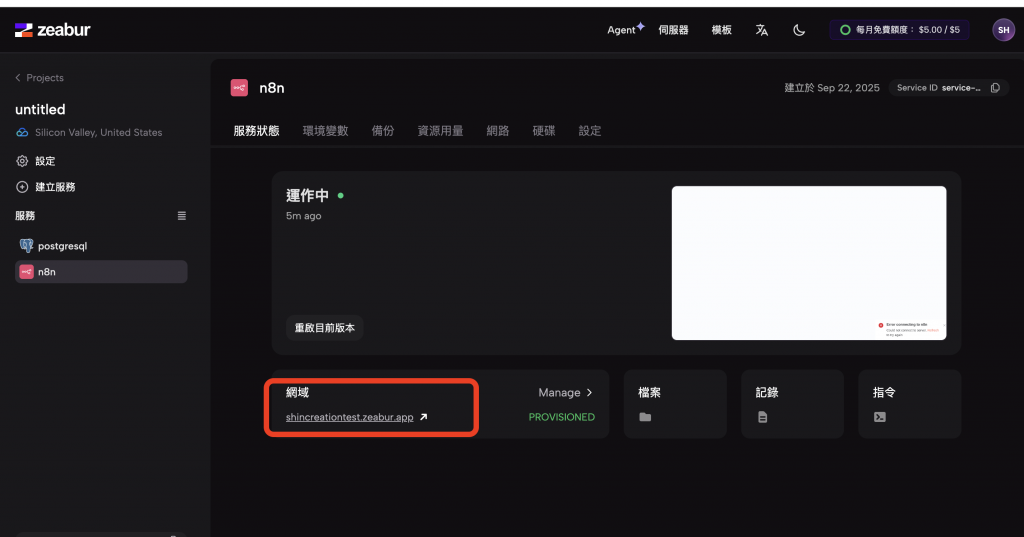
Task: Click Silicon Valley, United States text
Action: [x=99, y=132]
